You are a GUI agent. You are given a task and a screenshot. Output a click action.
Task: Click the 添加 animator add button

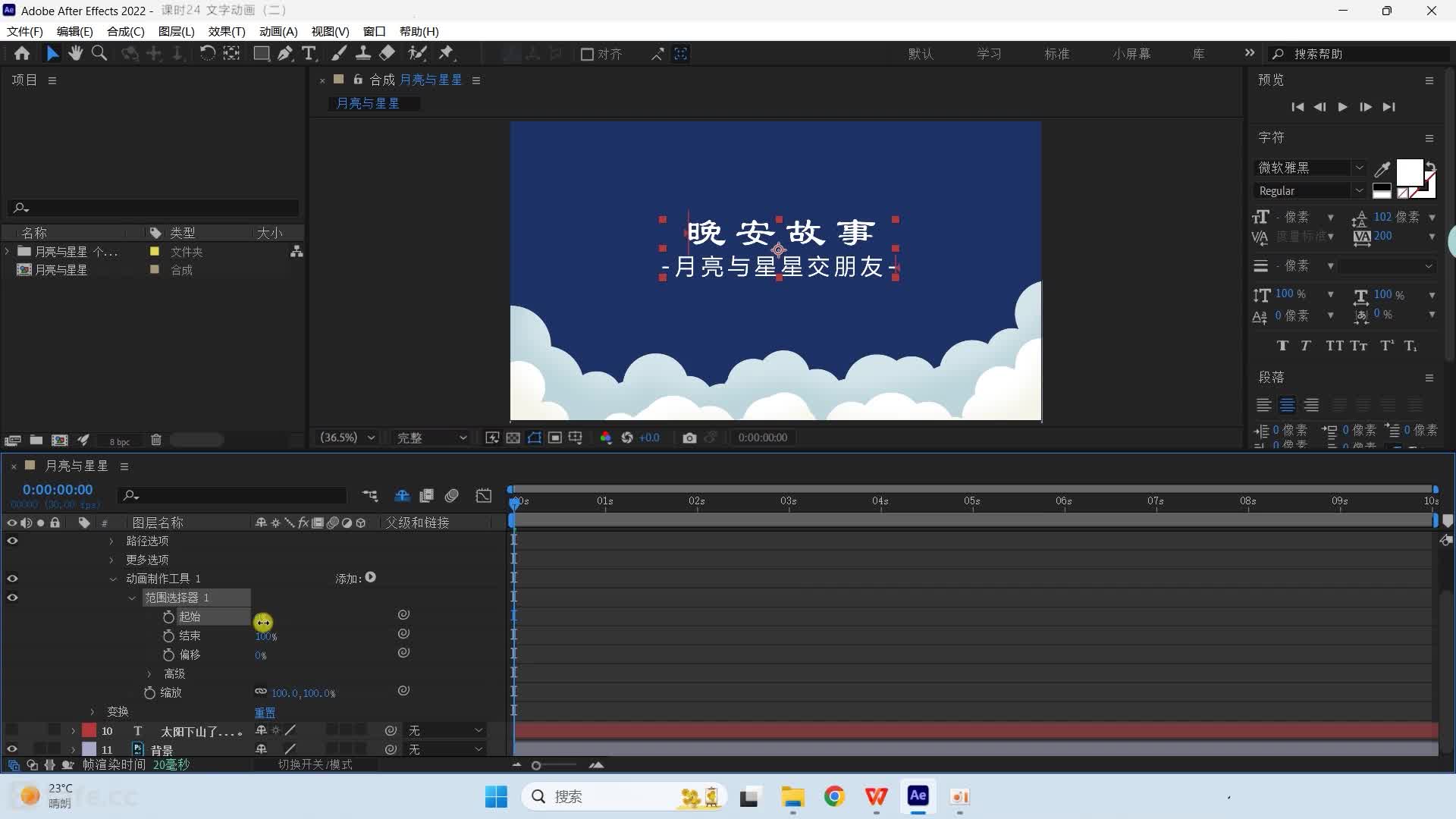point(370,578)
